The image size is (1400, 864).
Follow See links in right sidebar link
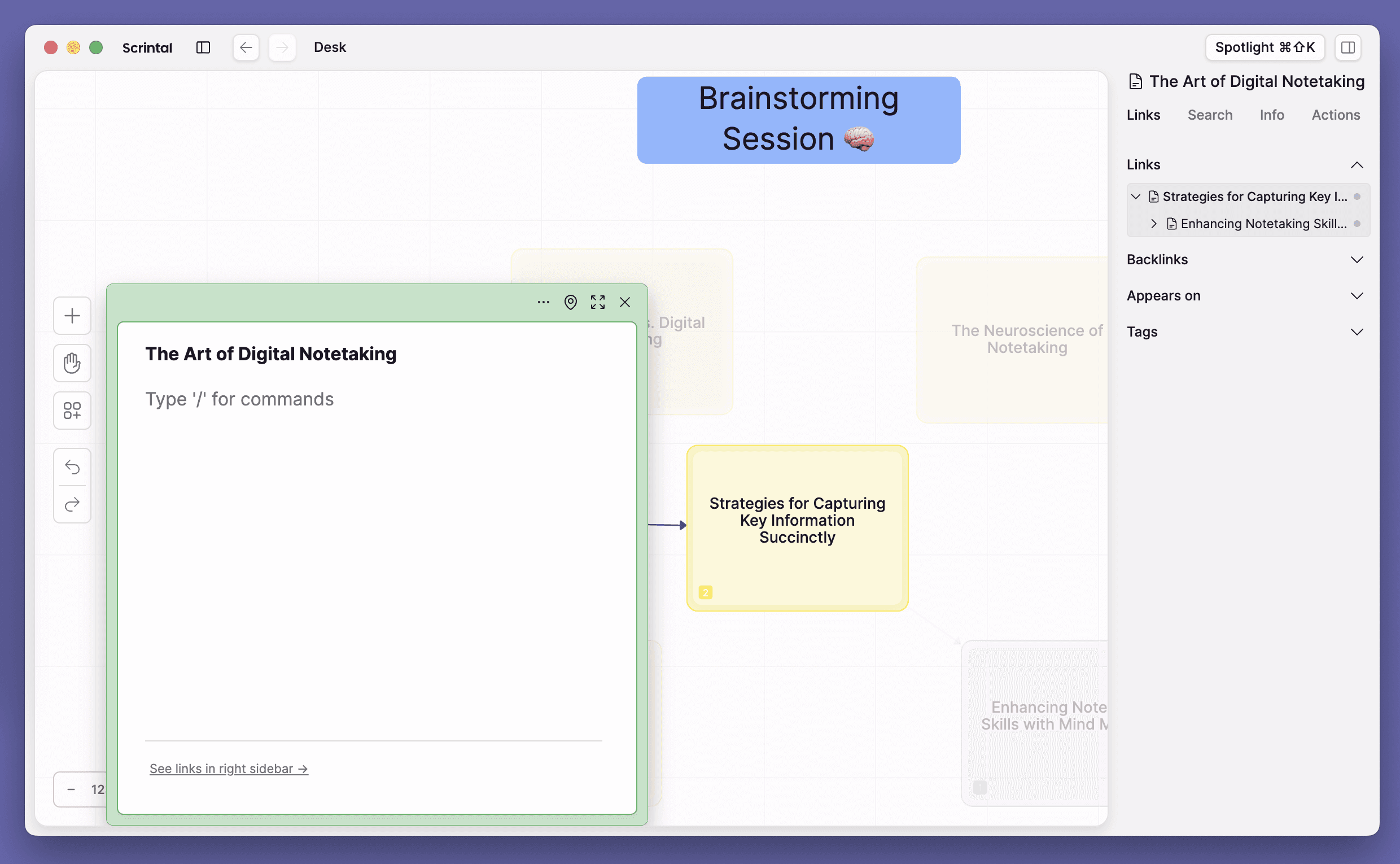[229, 769]
